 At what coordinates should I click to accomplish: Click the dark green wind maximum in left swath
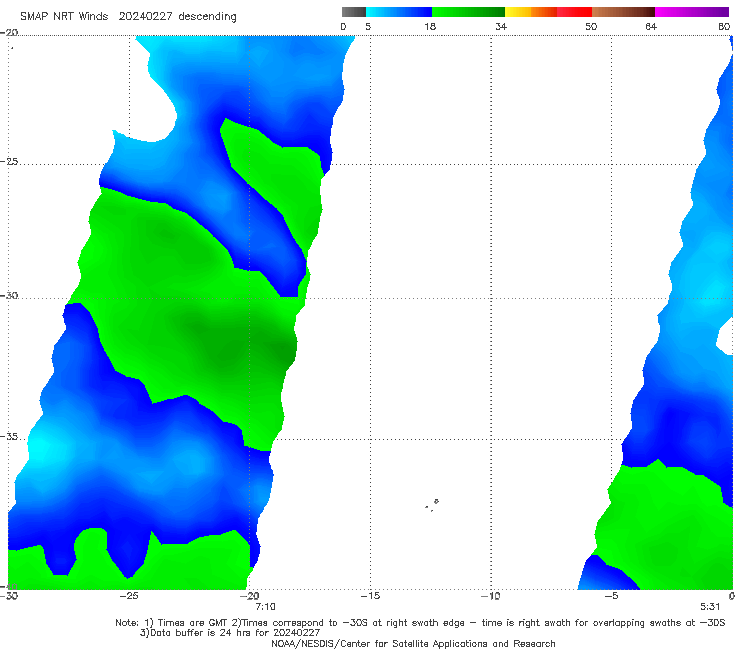point(283,352)
